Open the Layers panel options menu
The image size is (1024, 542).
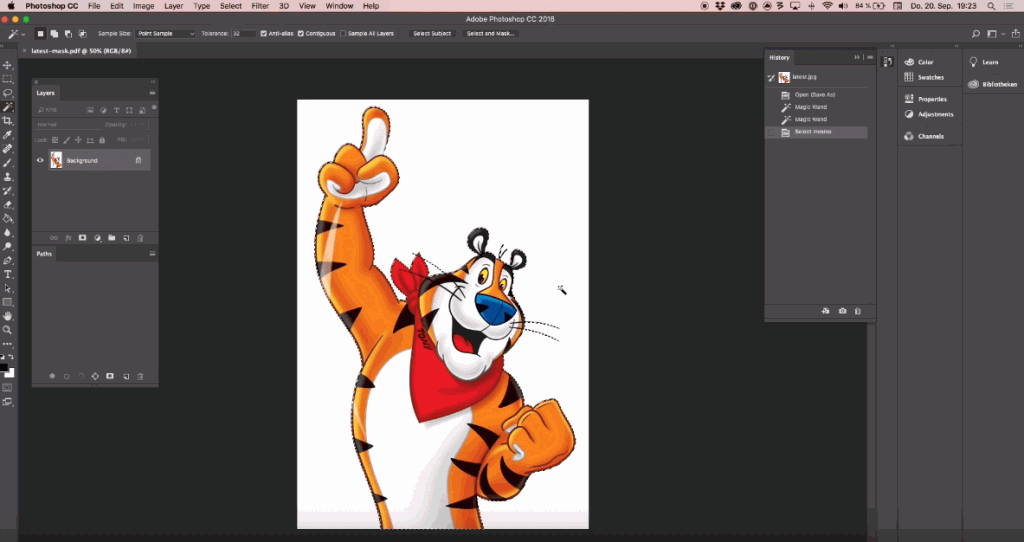click(152, 93)
